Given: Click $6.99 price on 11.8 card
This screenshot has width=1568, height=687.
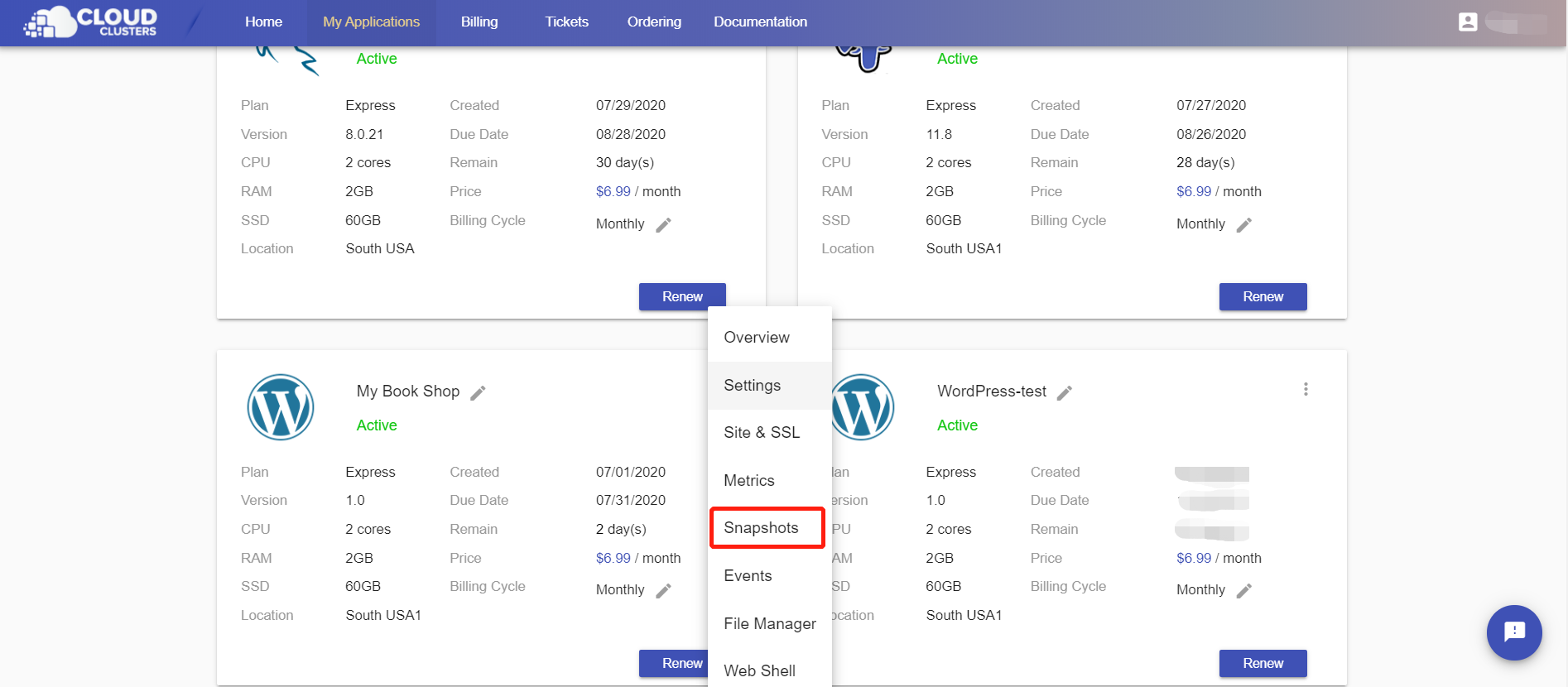Looking at the screenshot, I should [x=1194, y=191].
